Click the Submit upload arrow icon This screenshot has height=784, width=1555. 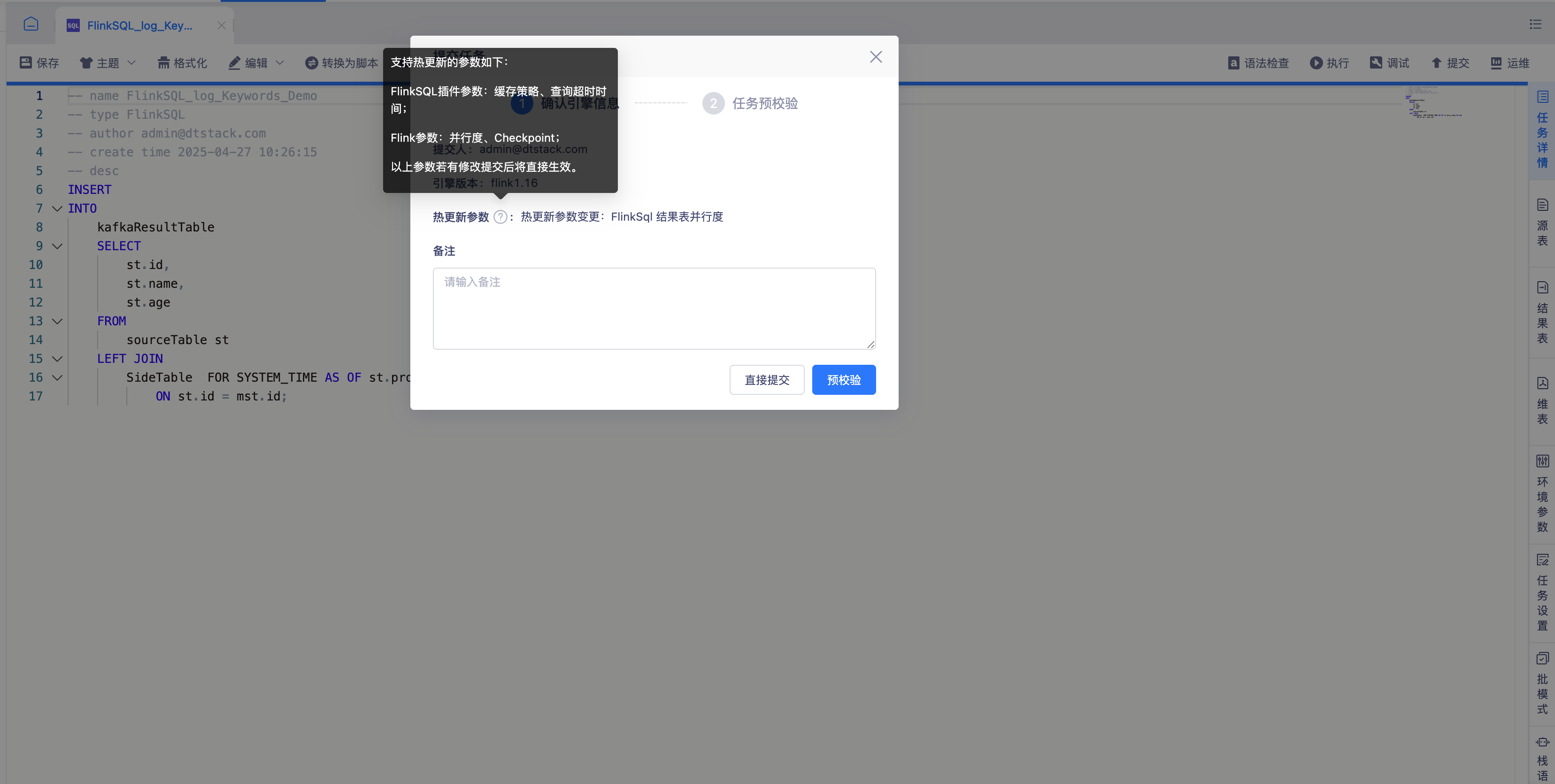pyautogui.click(x=1437, y=63)
